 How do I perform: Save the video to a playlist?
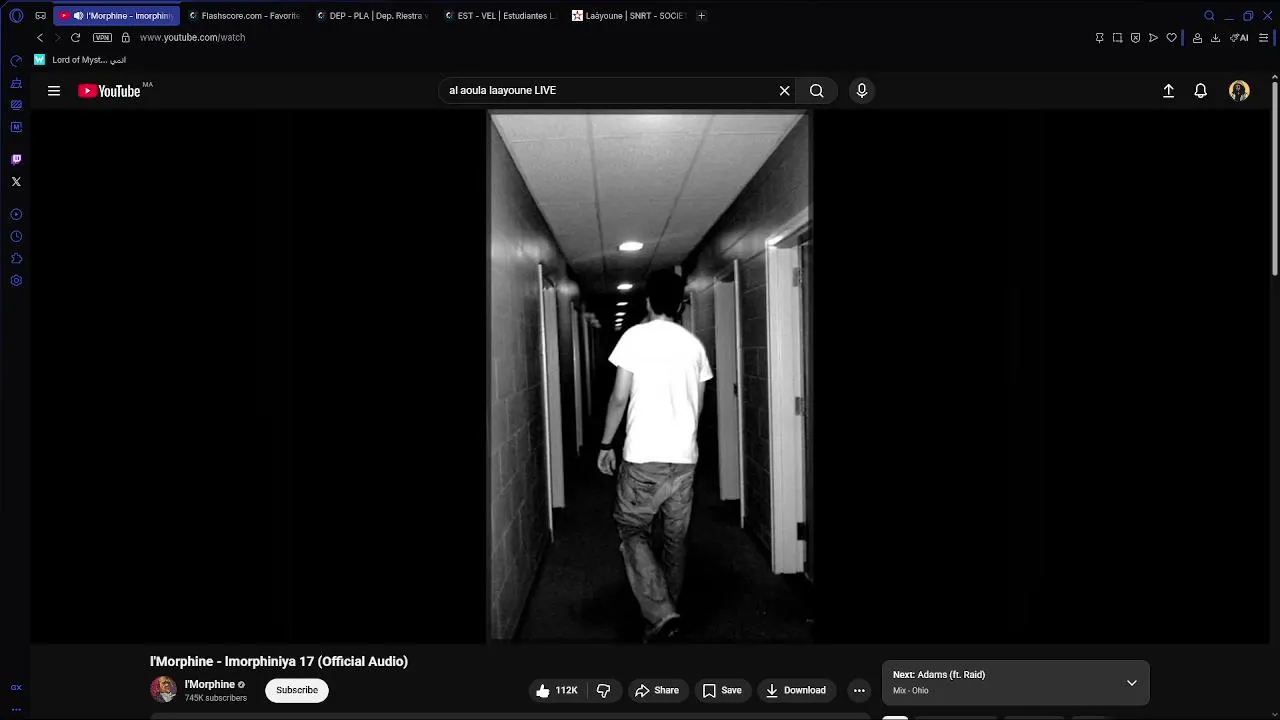click(722, 690)
